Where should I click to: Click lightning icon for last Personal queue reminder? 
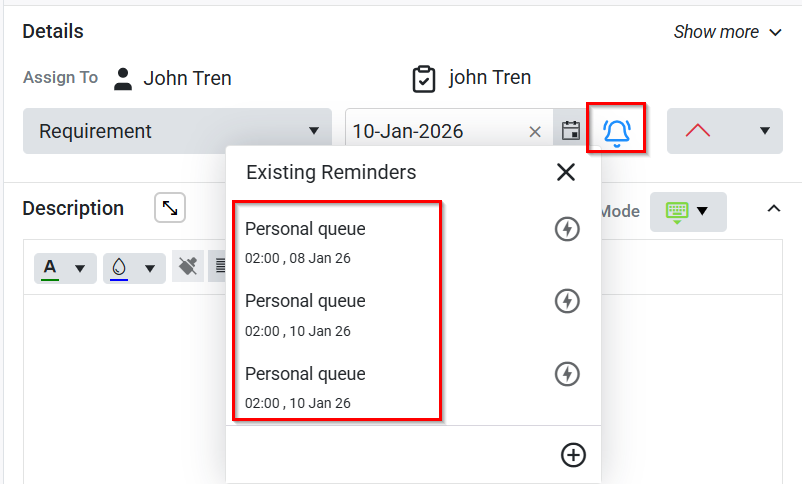(567, 374)
